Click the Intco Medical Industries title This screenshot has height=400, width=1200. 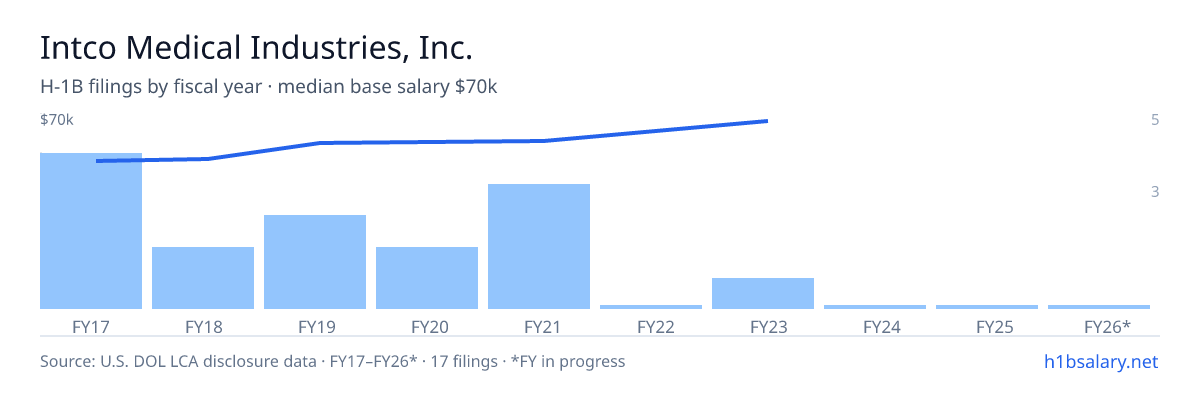point(256,48)
